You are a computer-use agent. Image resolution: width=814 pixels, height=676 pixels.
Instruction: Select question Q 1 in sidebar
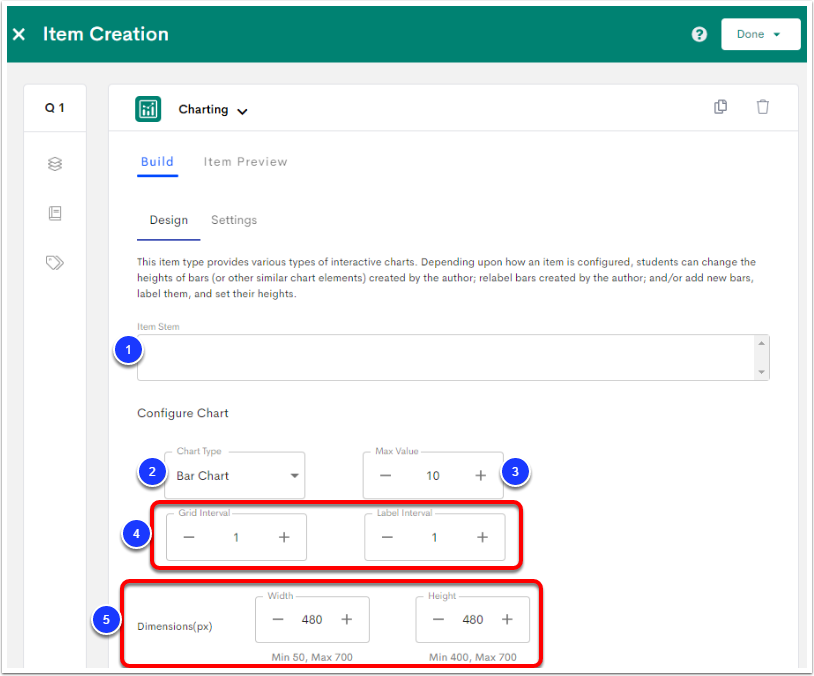[x=55, y=107]
